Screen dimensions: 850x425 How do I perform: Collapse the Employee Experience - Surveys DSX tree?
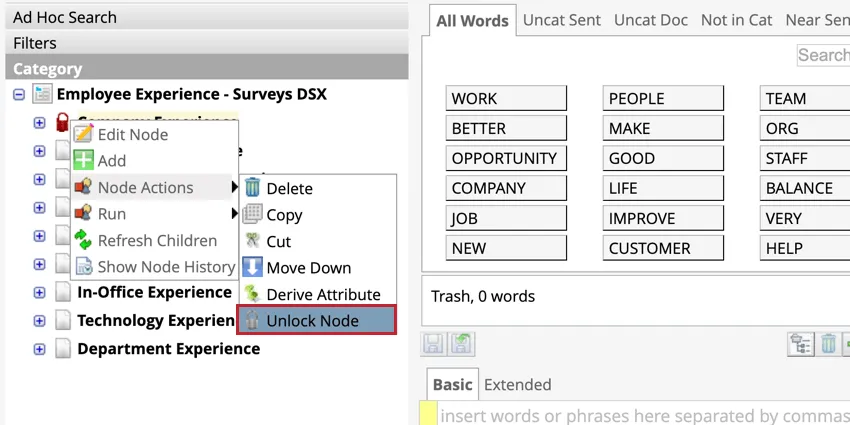pyautogui.click(x=18, y=94)
